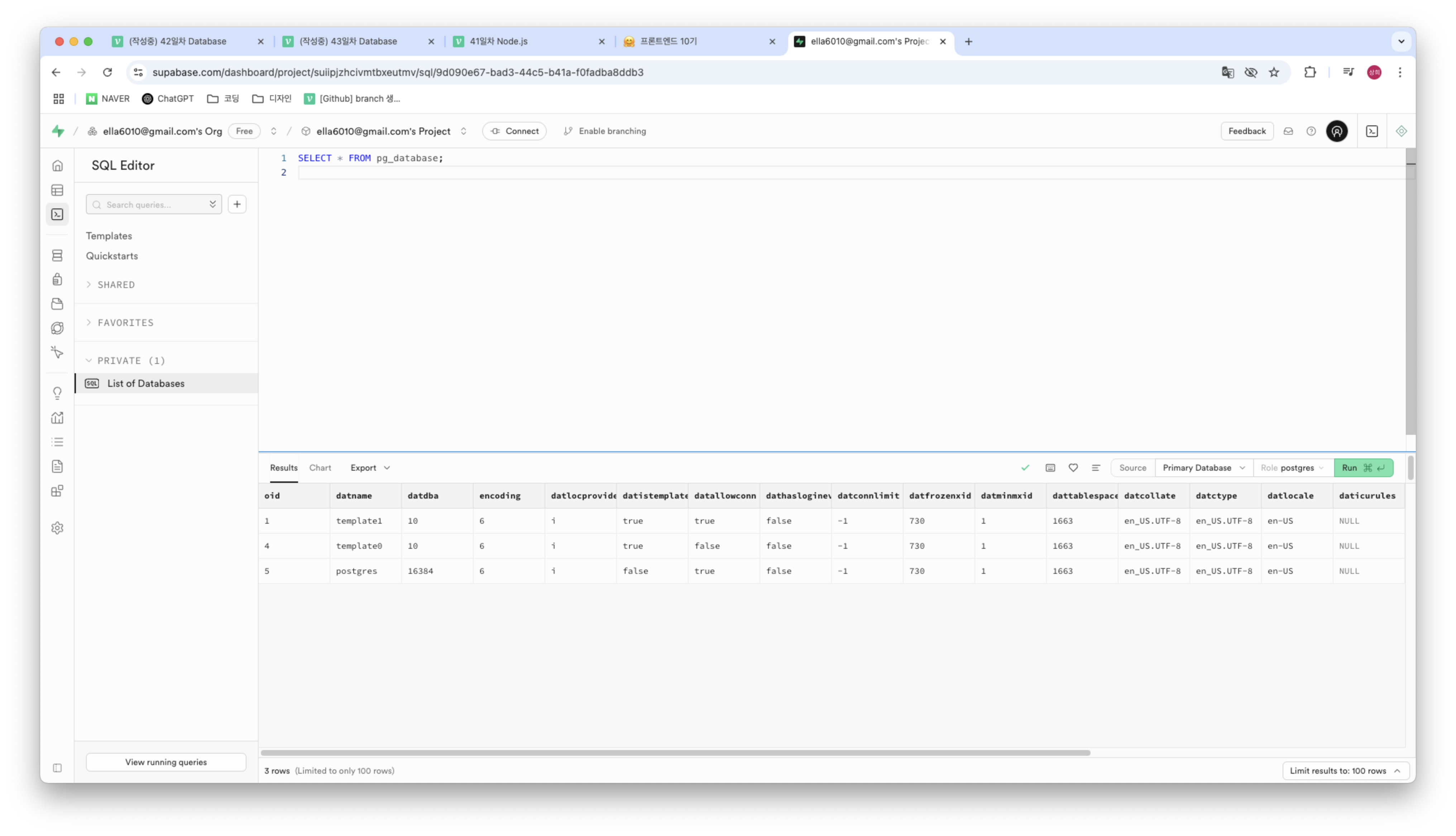Click the plus button to create new query
Screen dimensions: 1456x836
click(x=237, y=205)
